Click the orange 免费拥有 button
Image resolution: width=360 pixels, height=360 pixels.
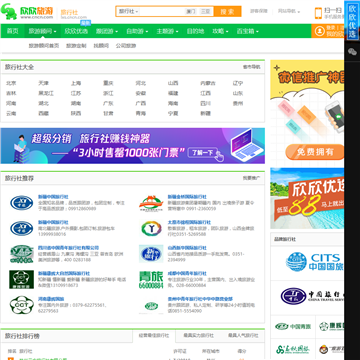coord(315,152)
